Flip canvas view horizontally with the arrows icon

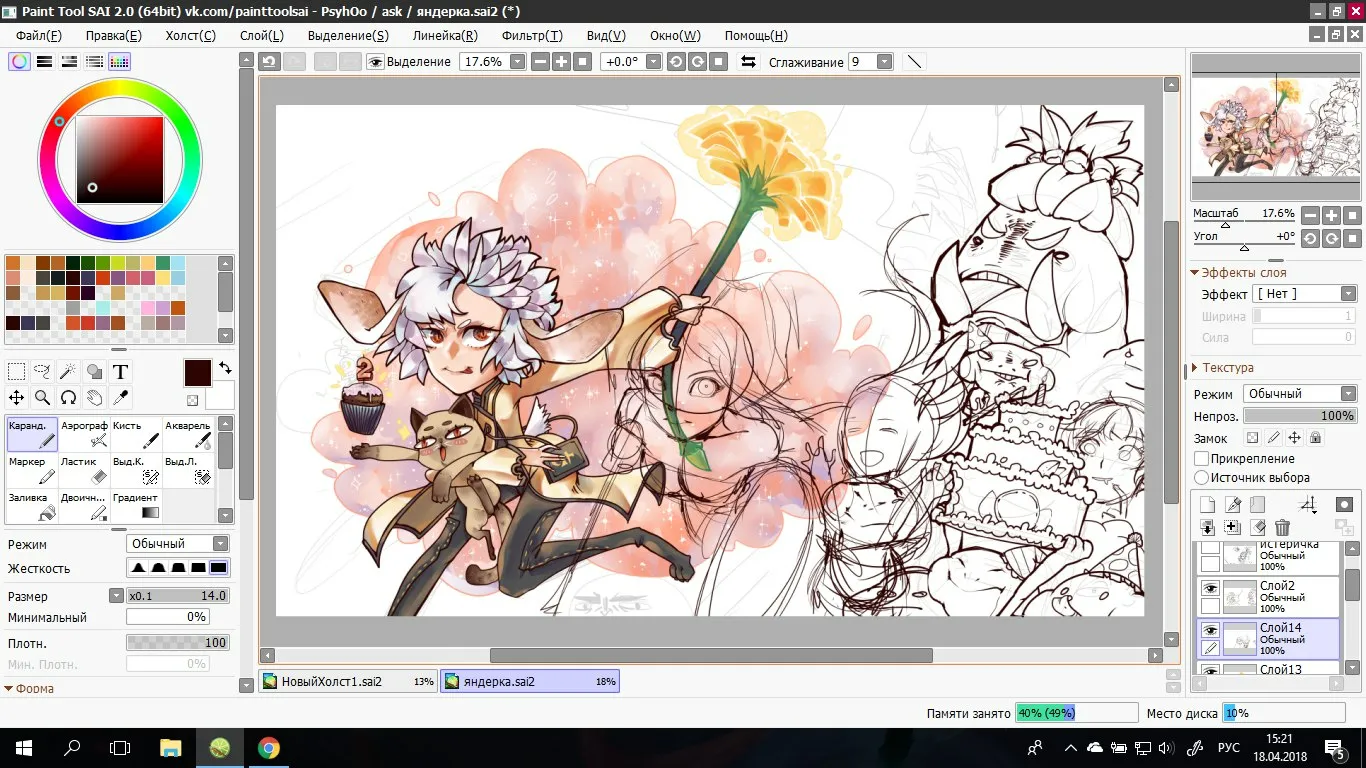pyautogui.click(x=748, y=62)
